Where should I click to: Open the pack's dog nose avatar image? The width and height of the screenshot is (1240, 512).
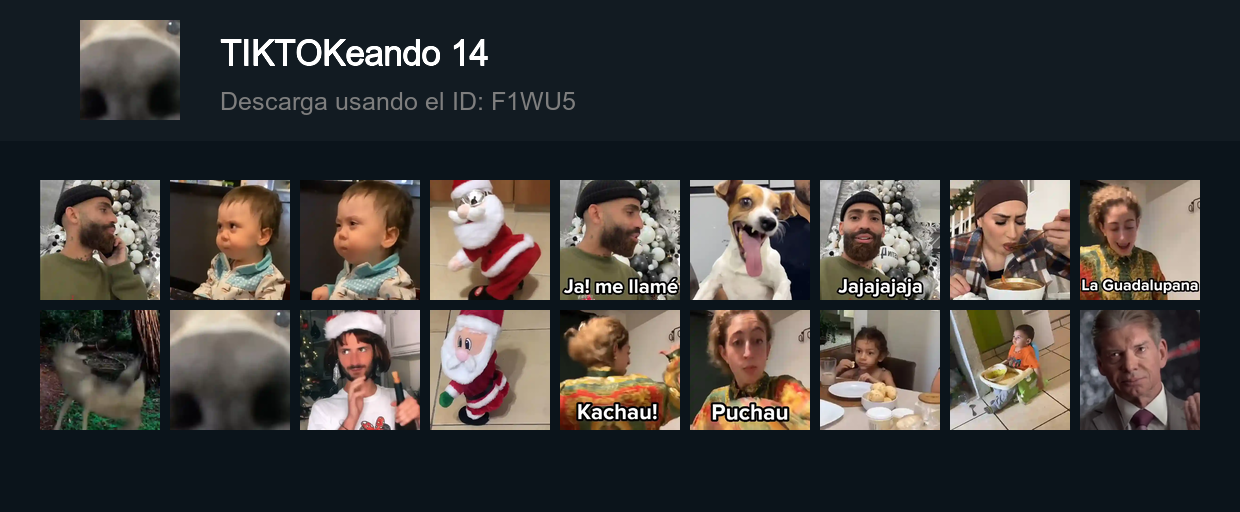coord(130,70)
